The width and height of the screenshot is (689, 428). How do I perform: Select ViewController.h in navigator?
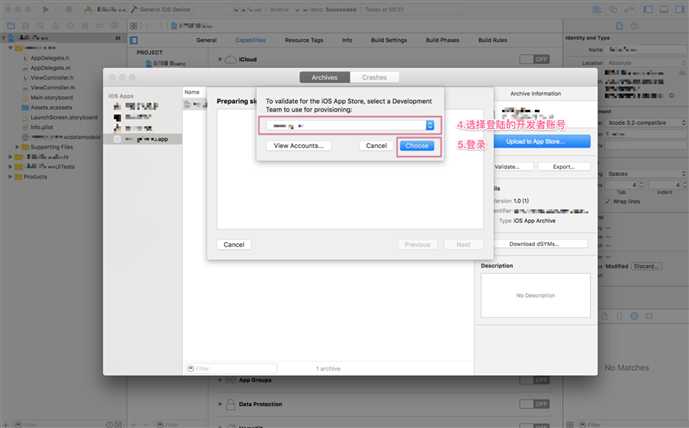[52, 77]
